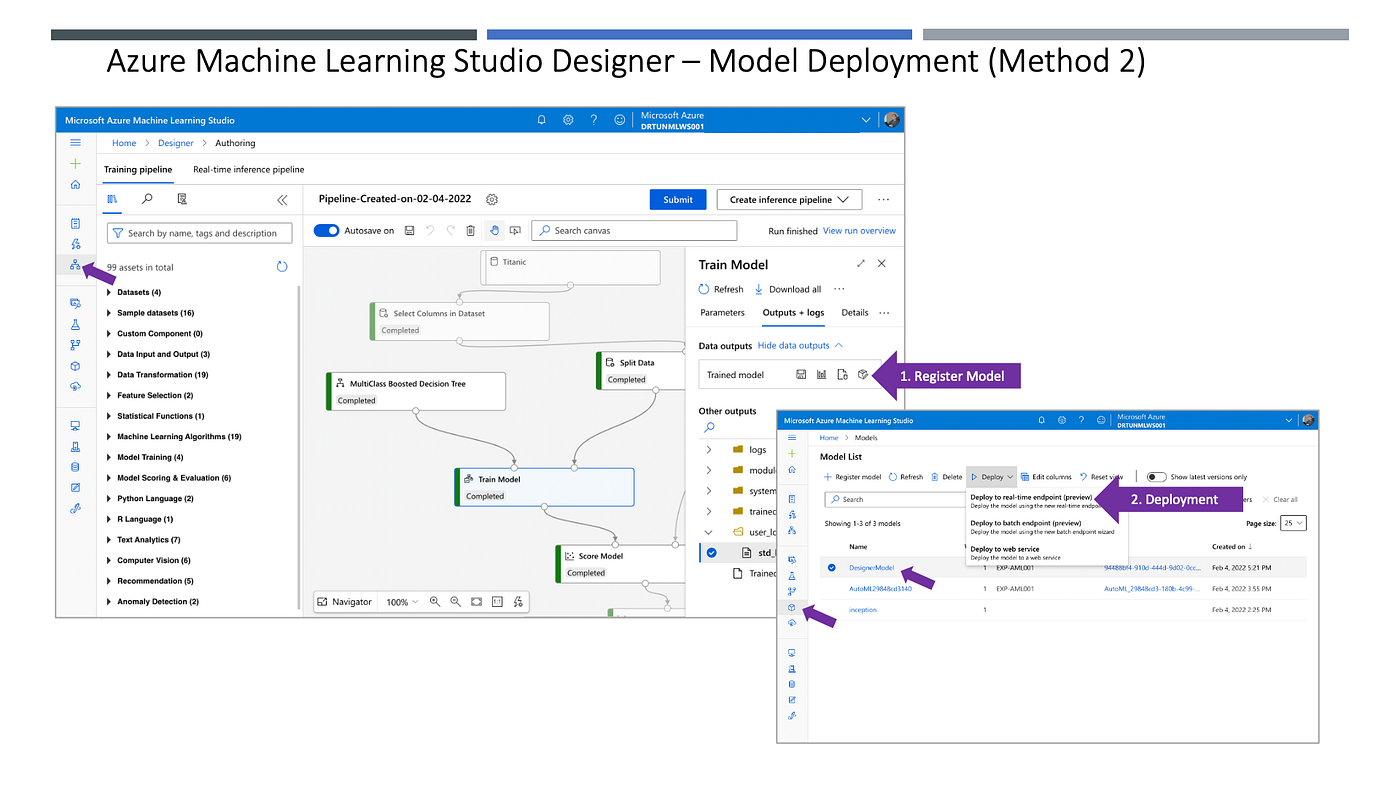
Task: Switch to search magnifier tab in asset panel
Action: tap(147, 199)
